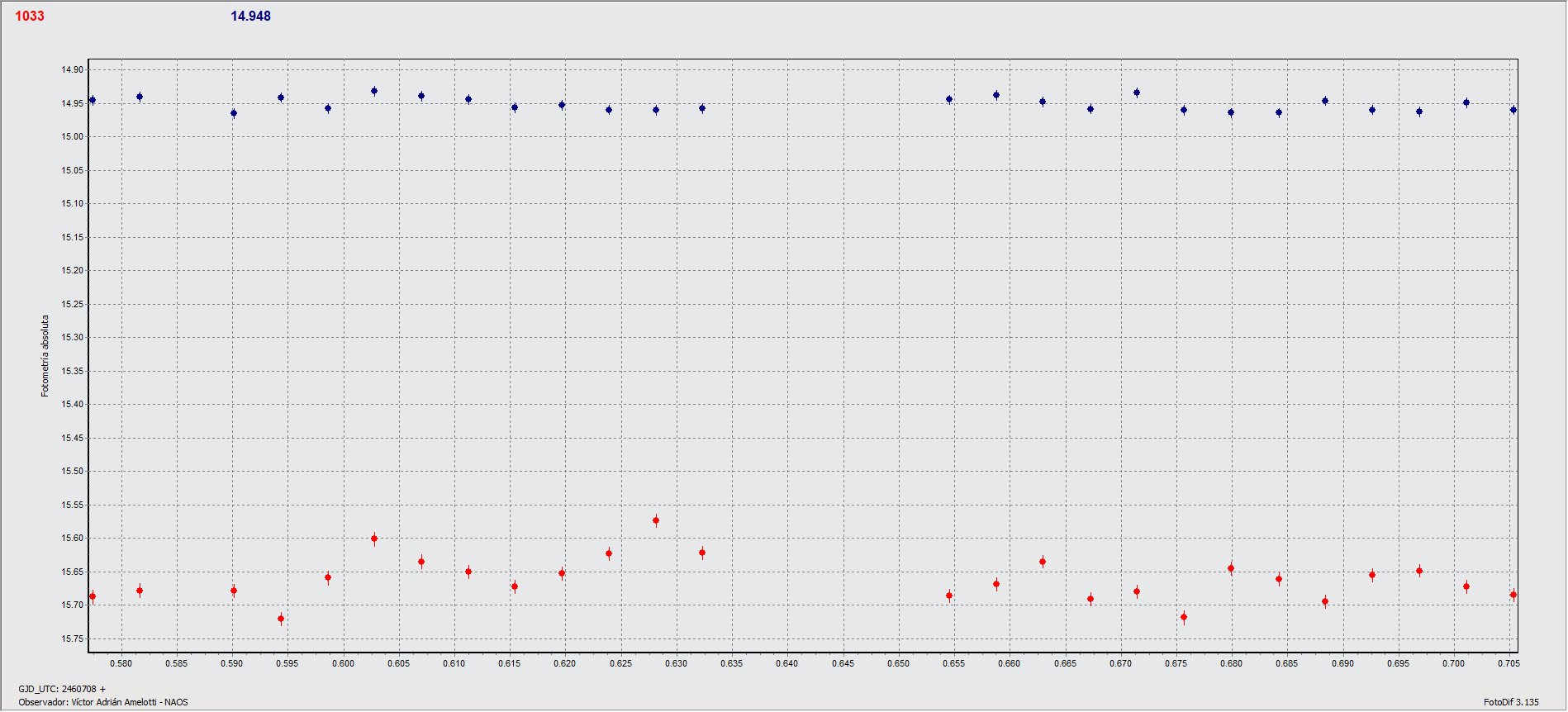1568x712 pixels.
Task: Click the 0.705 x-axis tick label
Action: tap(1509, 663)
